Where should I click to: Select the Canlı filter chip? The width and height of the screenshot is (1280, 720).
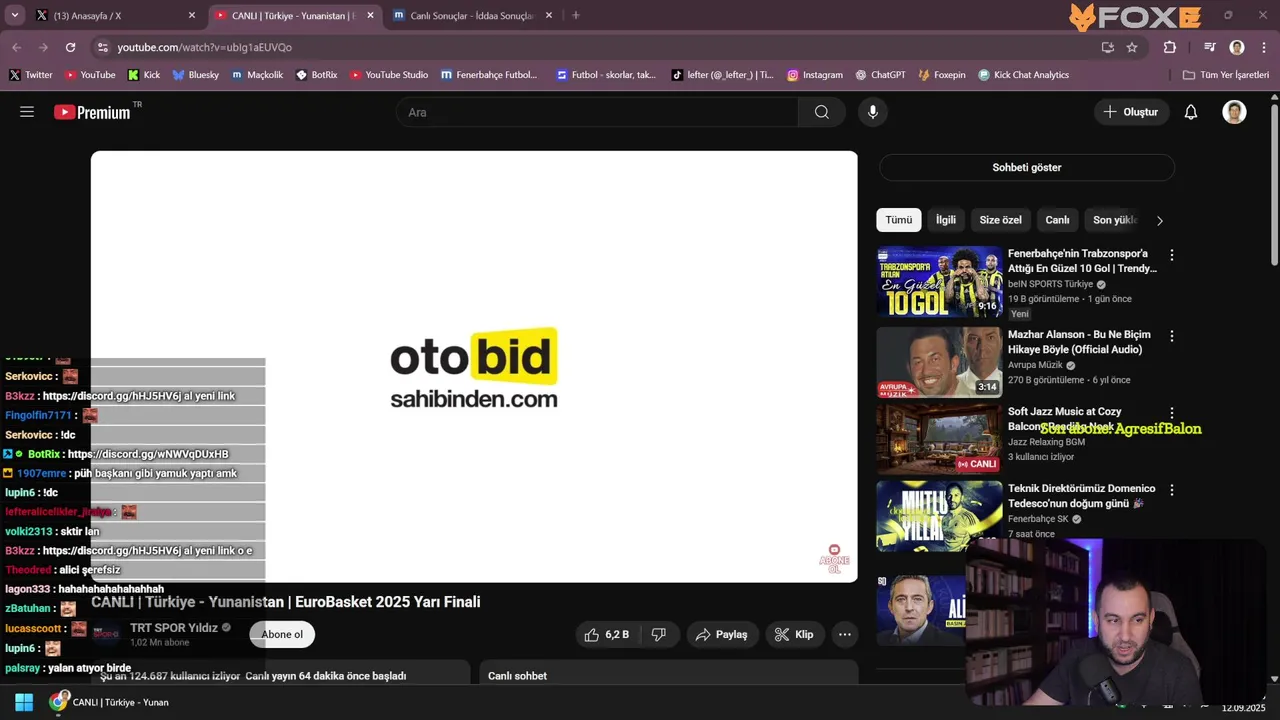(1057, 220)
